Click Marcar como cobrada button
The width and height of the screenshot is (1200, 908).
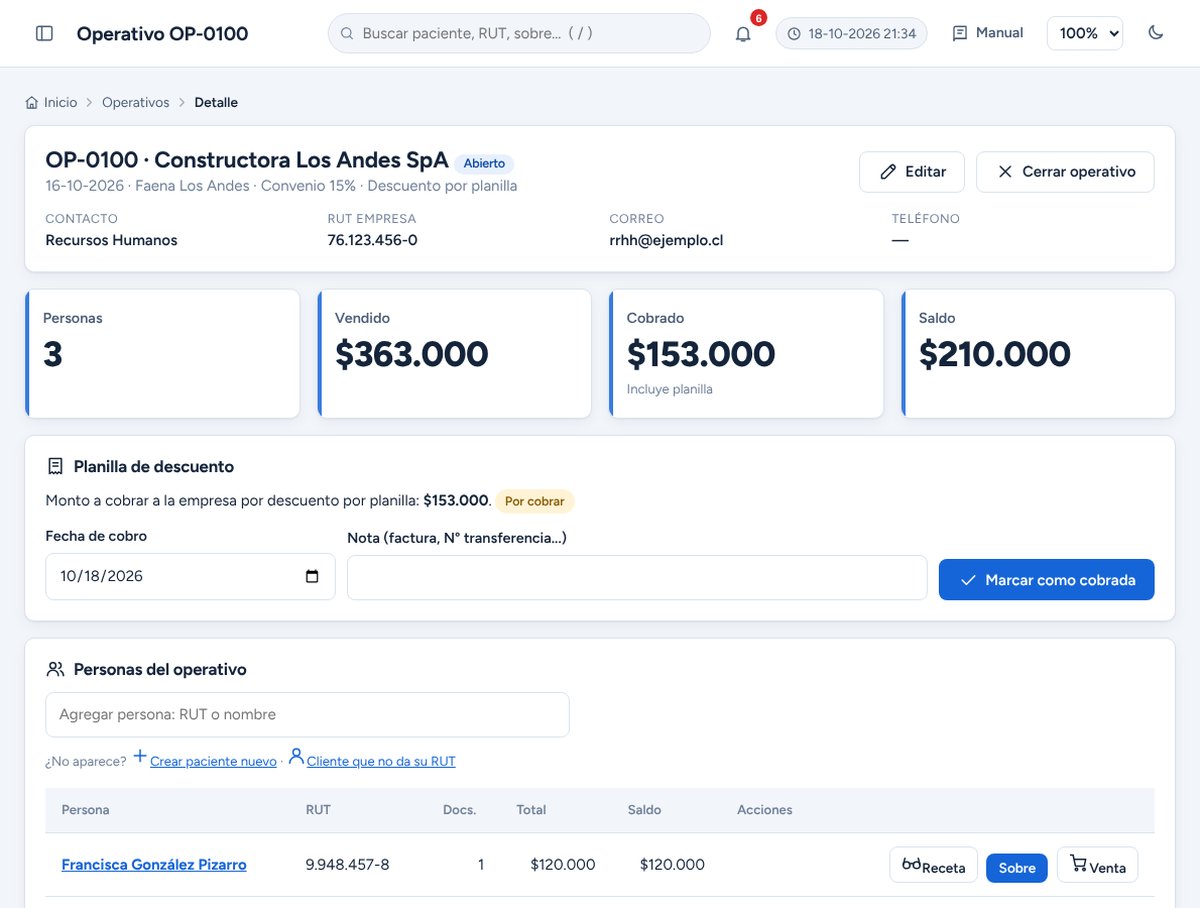pyautogui.click(x=1046, y=580)
